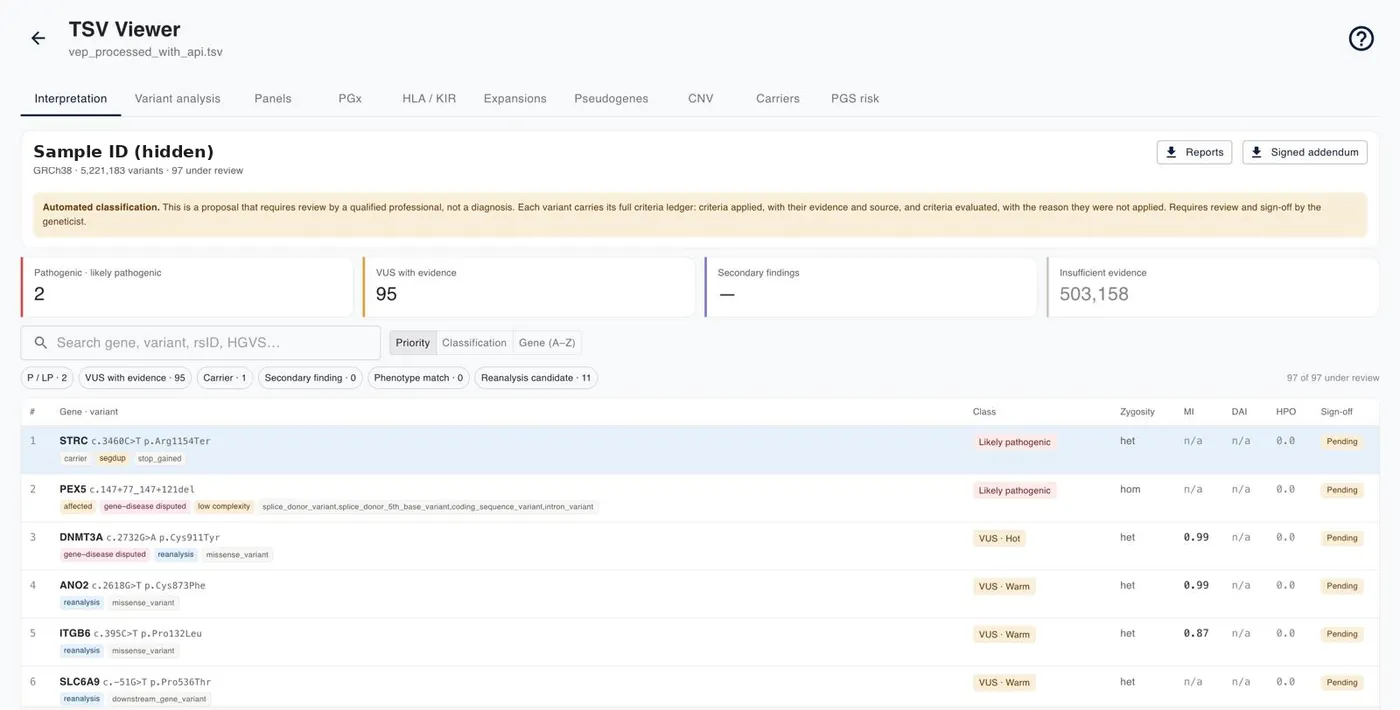Image resolution: width=1400 pixels, height=710 pixels.
Task: Open the Pathogenic · likely pathogenic summary card
Action: pos(187,287)
